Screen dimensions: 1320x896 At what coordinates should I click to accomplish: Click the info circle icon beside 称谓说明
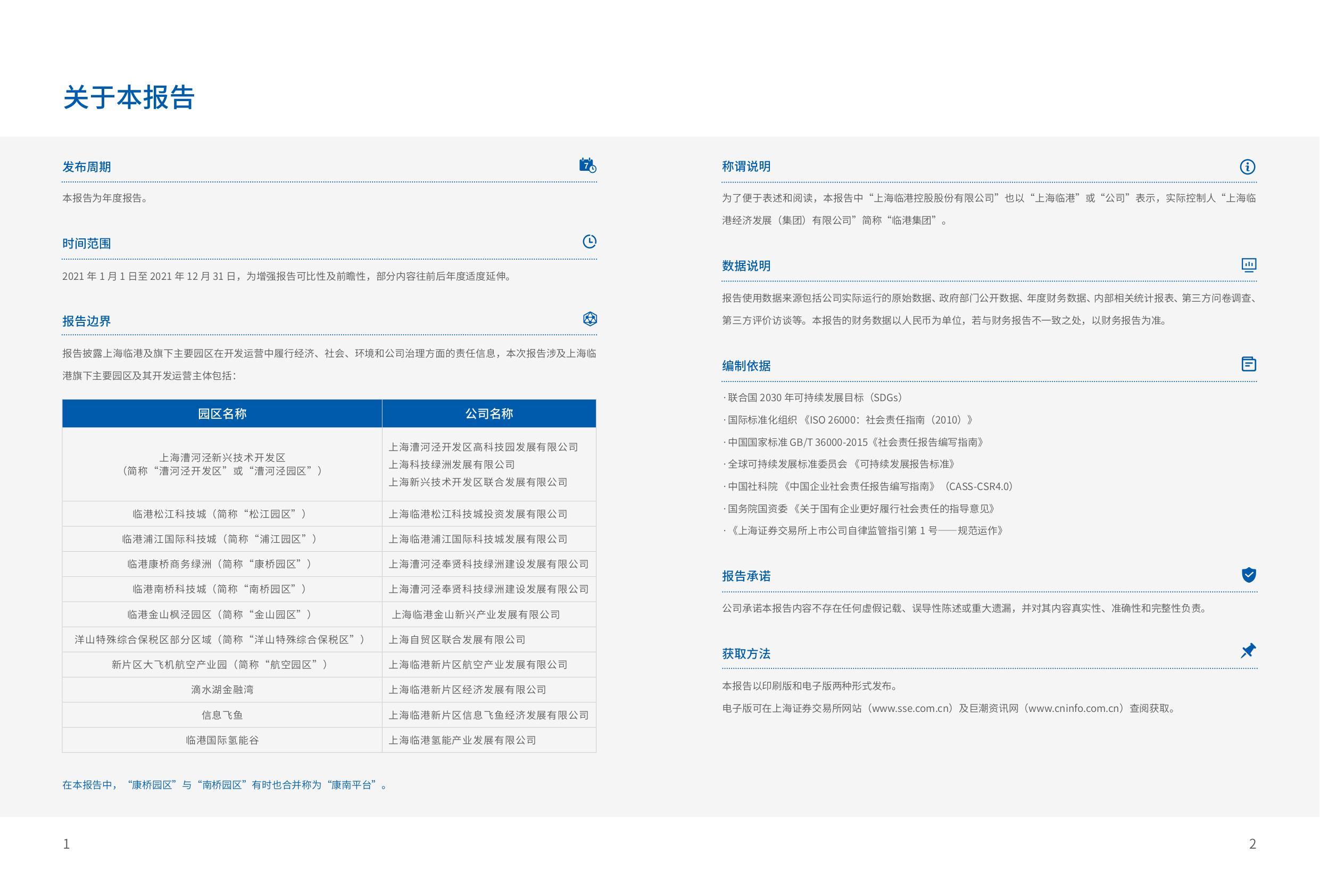tap(1247, 167)
